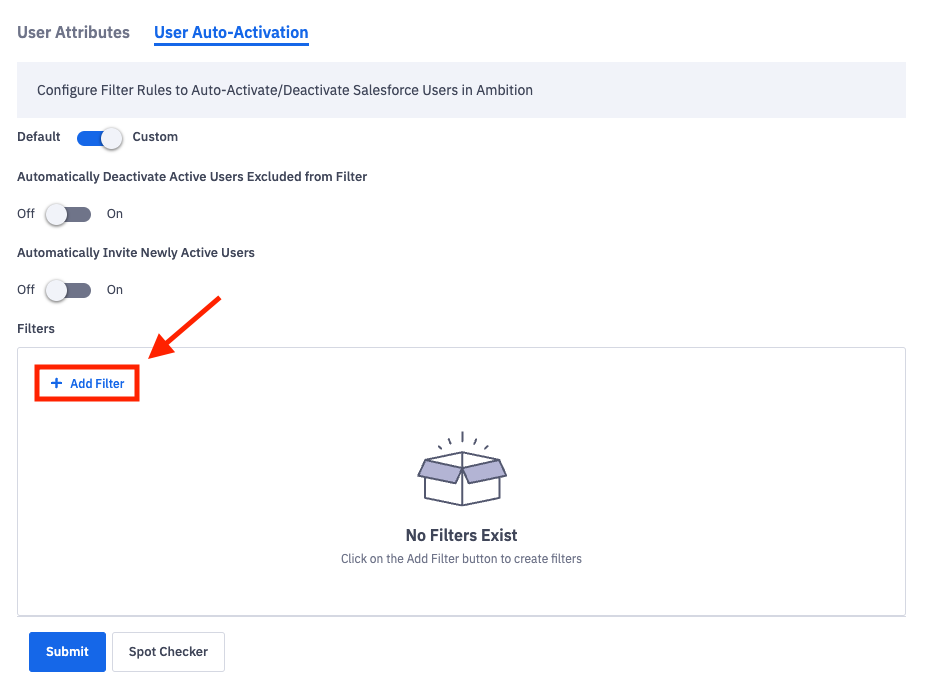
Task: Click the blue Submit button
Action: (x=67, y=652)
